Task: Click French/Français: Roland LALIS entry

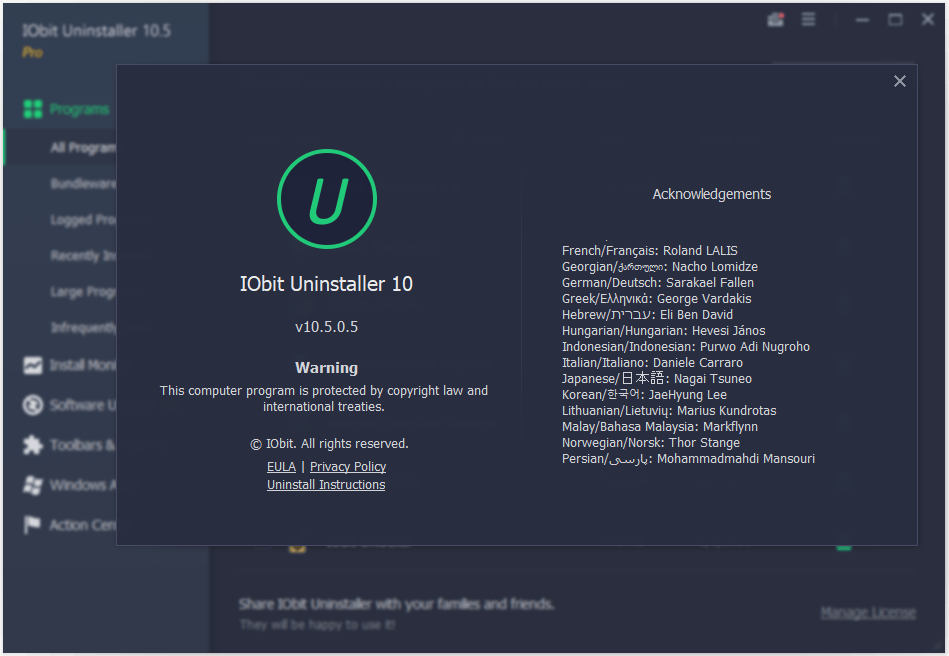Action: [x=649, y=251]
